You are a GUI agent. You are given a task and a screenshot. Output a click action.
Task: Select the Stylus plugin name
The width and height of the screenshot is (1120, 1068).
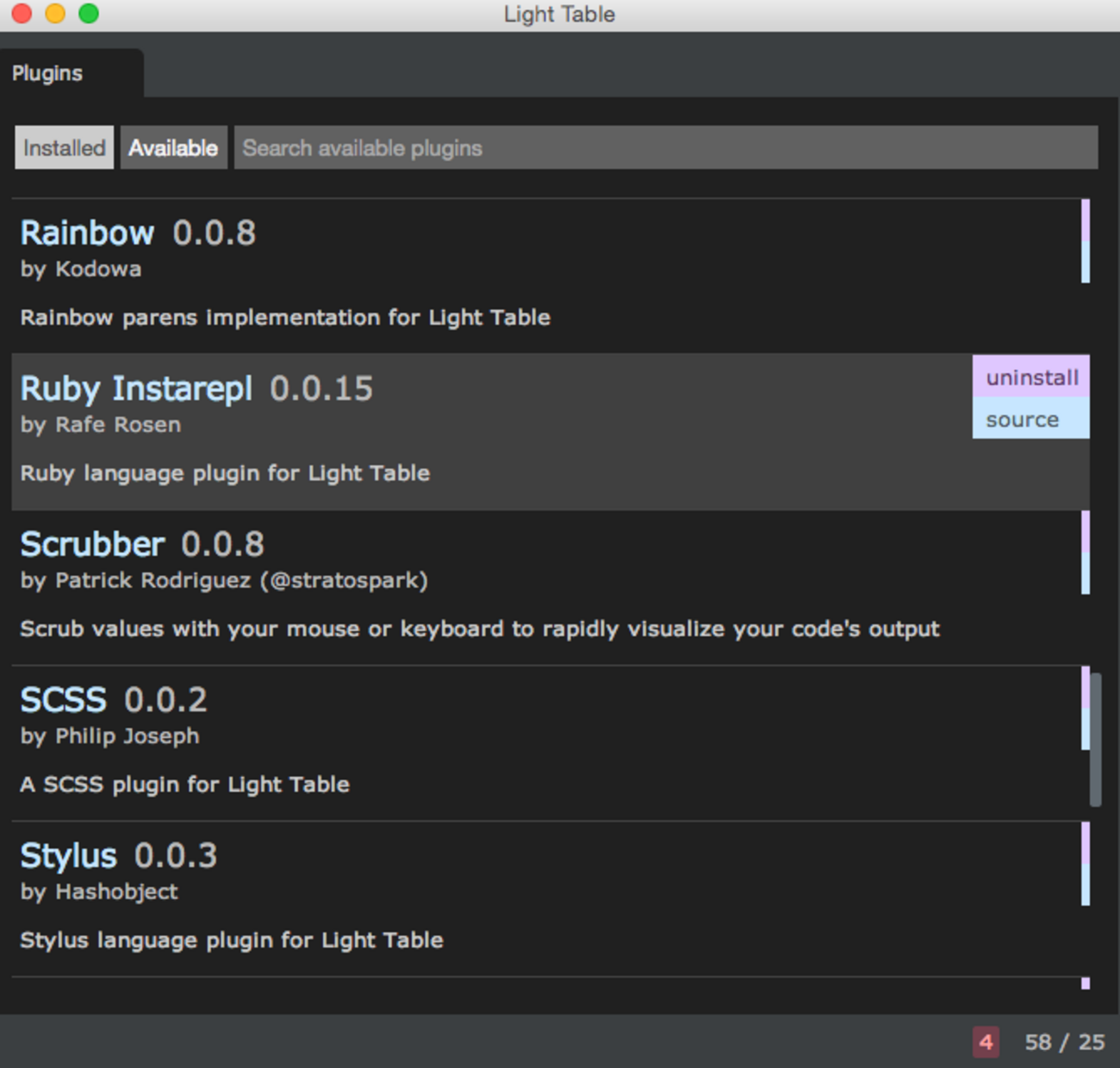69,856
